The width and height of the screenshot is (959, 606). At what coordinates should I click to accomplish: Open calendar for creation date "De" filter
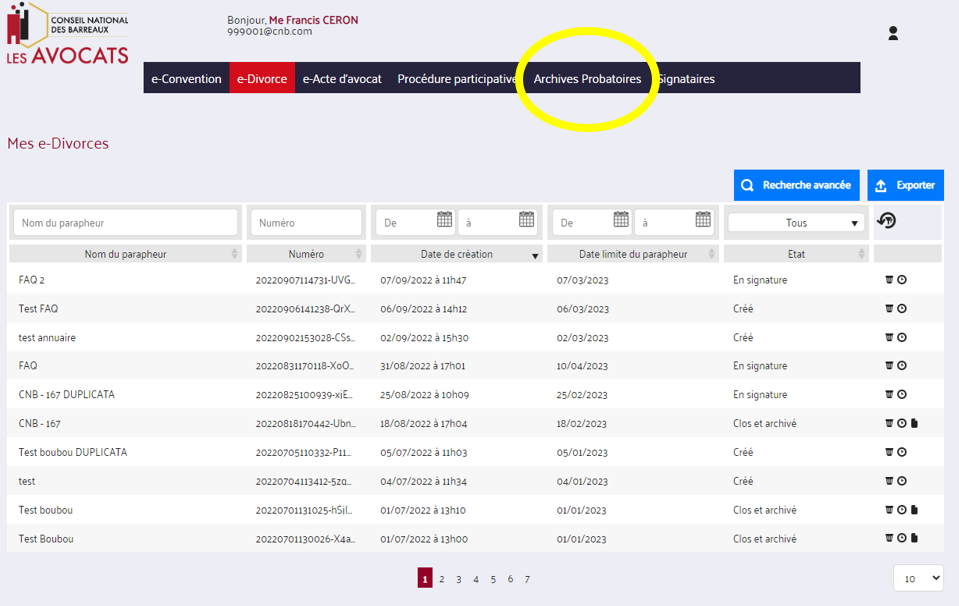pyautogui.click(x=445, y=219)
